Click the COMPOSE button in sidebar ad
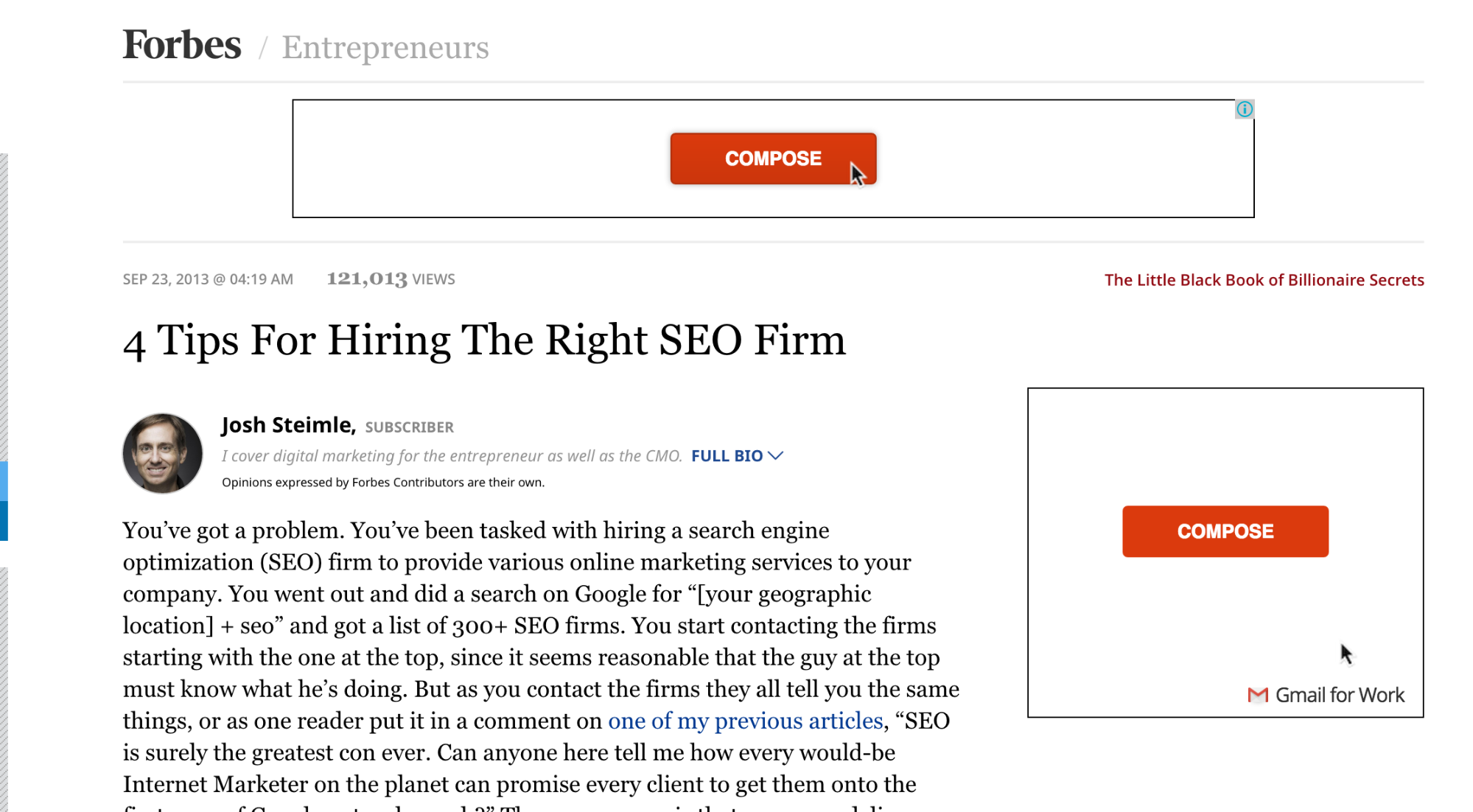Viewport: 1473px width, 812px height. pos(1225,531)
